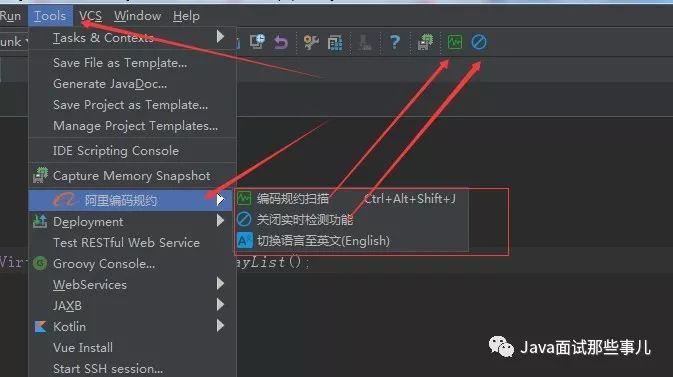Run 编码规约扫描 from the submenu

point(352,199)
